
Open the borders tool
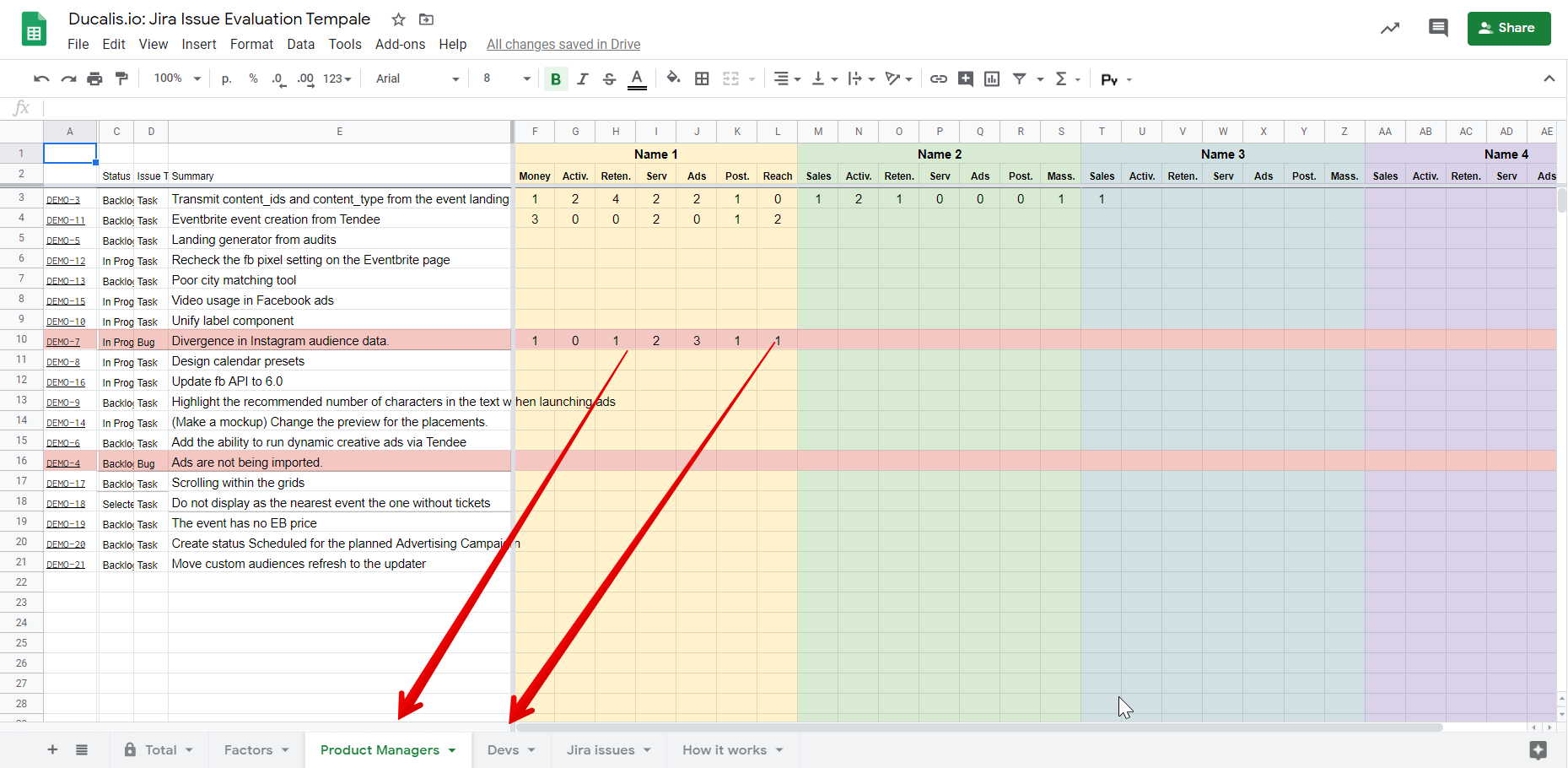[x=702, y=78]
